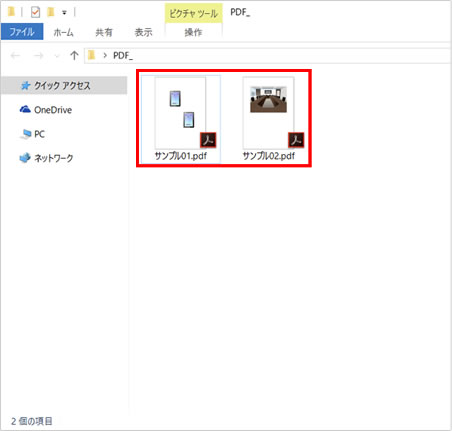Viewport: 452px width, 431px height.
Task: Click the PC computer icon
Action: click(26, 134)
